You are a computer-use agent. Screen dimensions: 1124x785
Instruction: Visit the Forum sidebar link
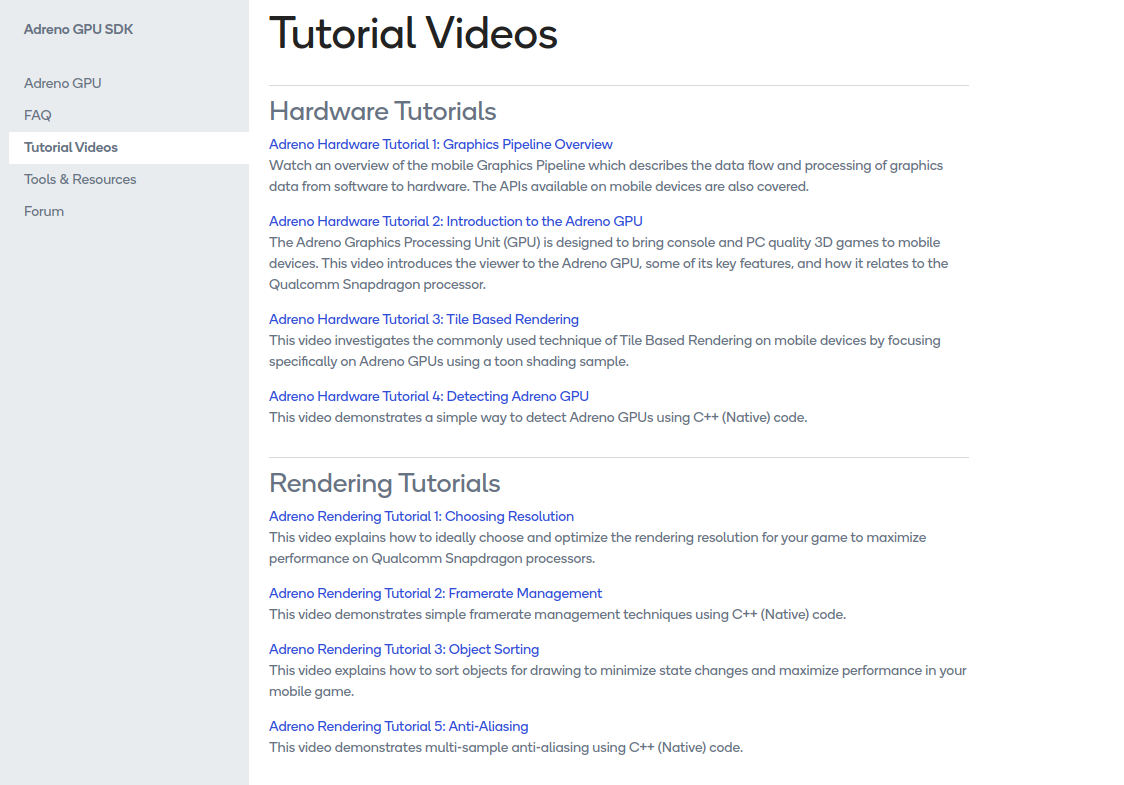pyautogui.click(x=44, y=211)
